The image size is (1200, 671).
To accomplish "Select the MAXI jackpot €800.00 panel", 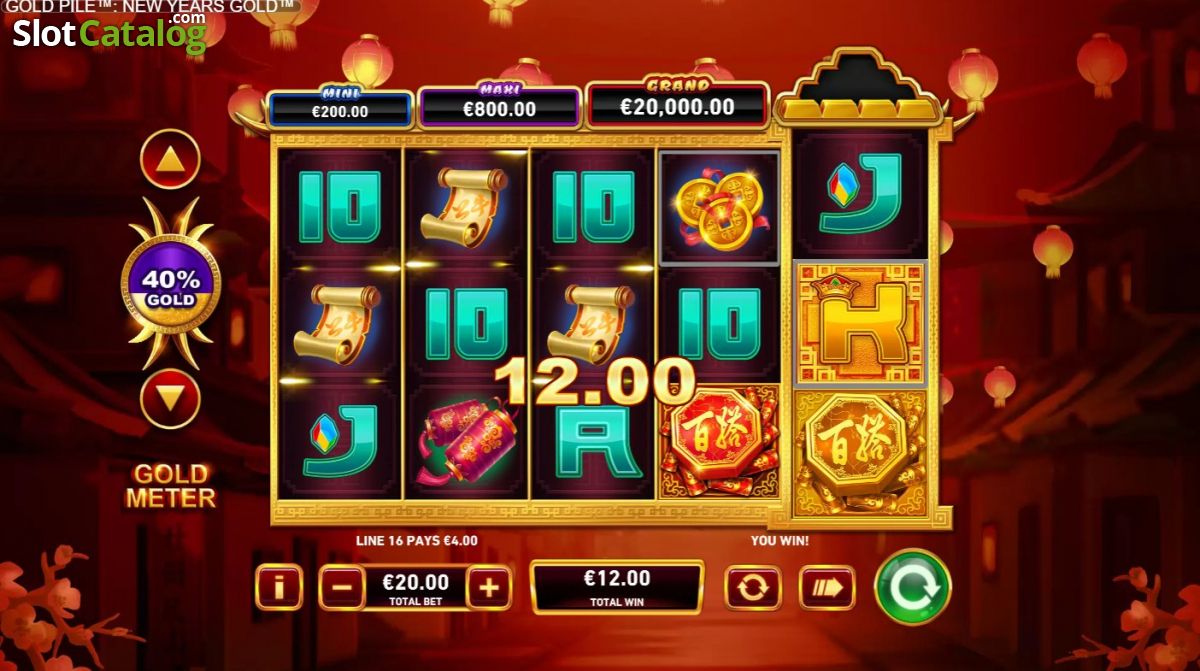I will tap(499, 107).
